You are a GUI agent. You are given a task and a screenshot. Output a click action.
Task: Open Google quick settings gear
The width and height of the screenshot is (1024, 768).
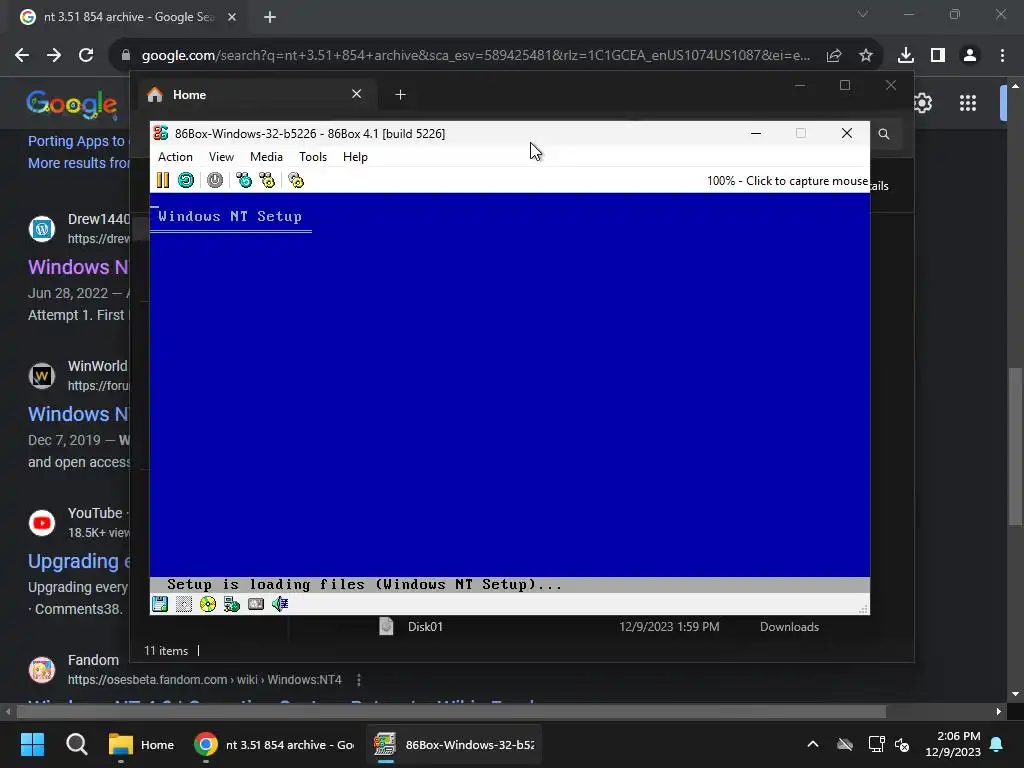[x=923, y=103]
